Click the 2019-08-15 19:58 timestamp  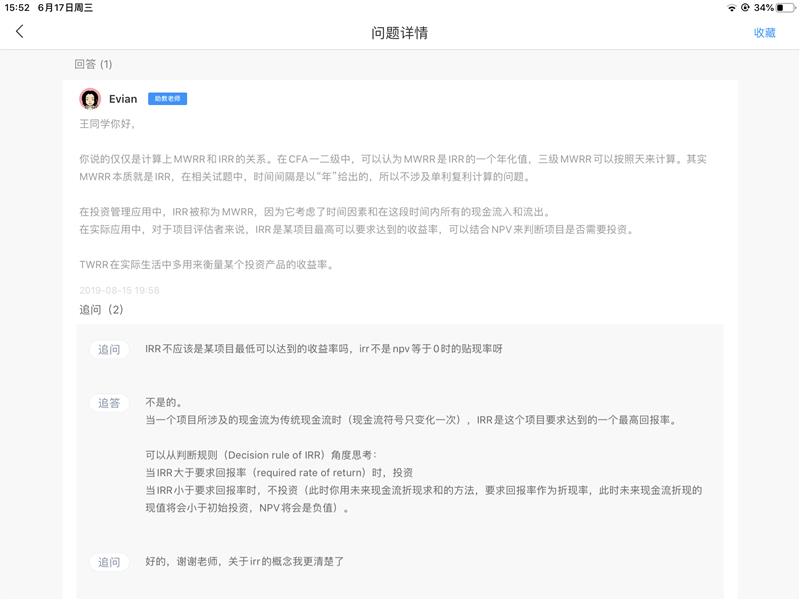tap(119, 290)
